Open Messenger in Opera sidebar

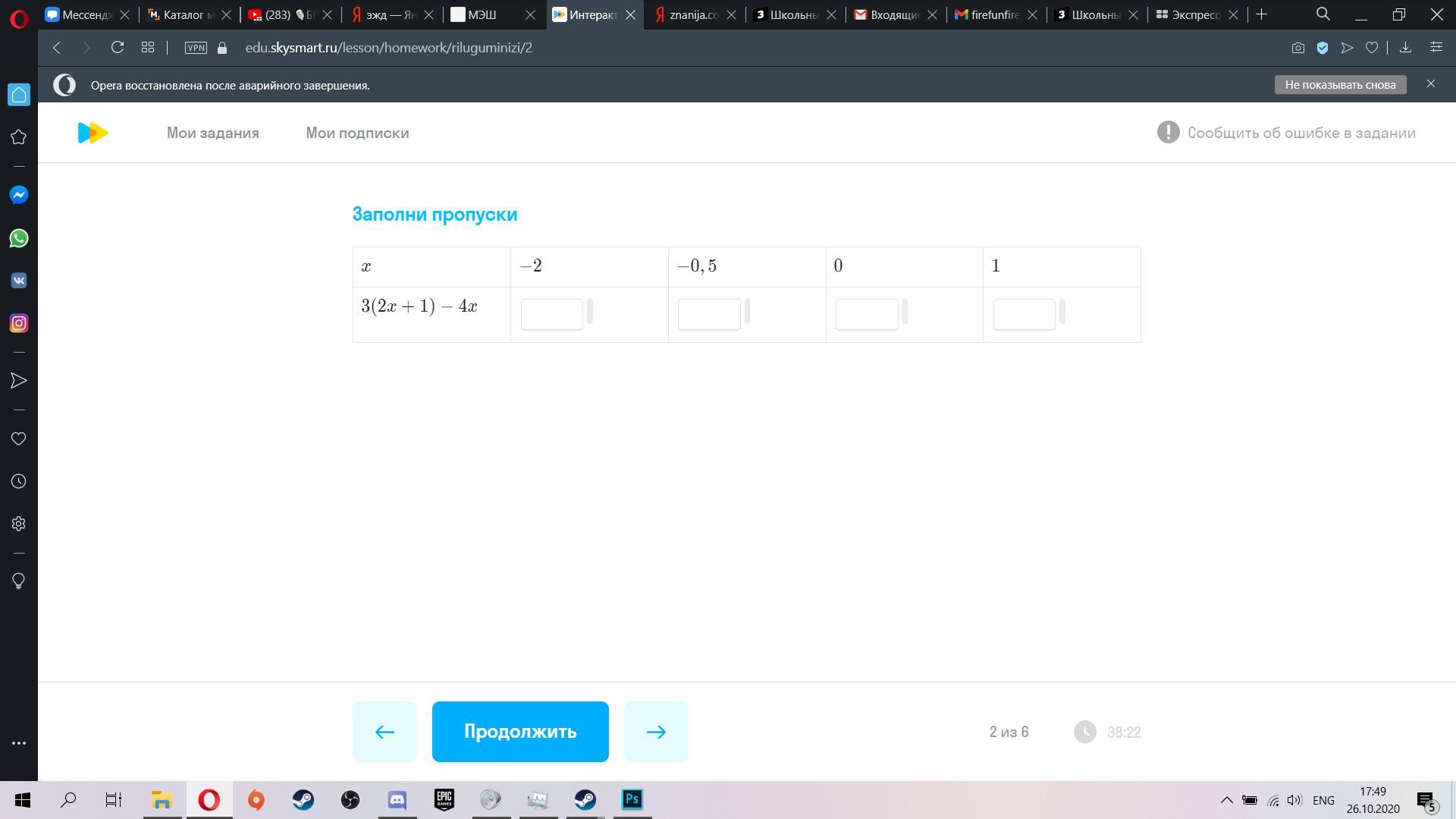(19, 195)
